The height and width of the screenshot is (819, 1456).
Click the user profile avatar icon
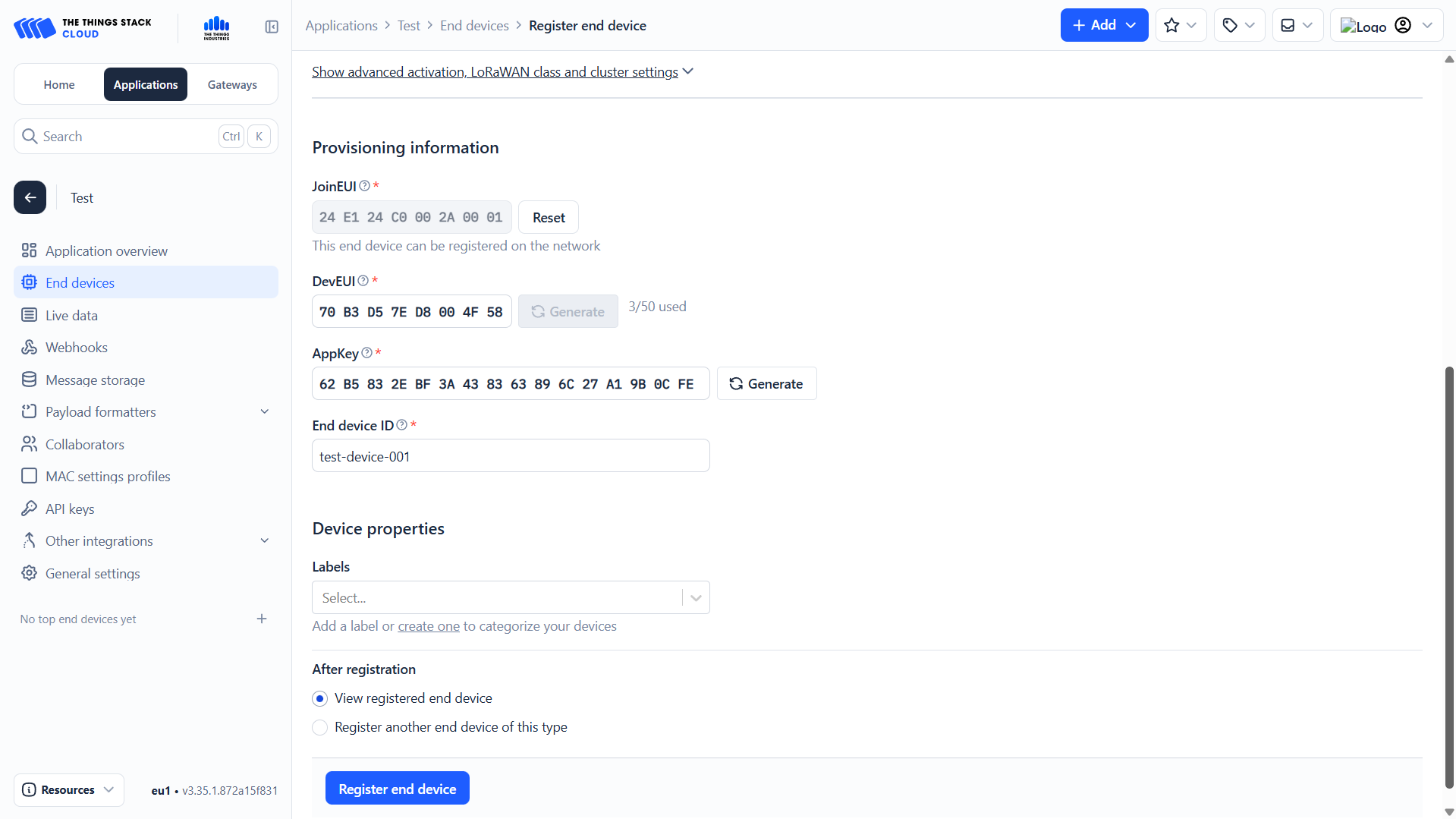[x=1403, y=26]
